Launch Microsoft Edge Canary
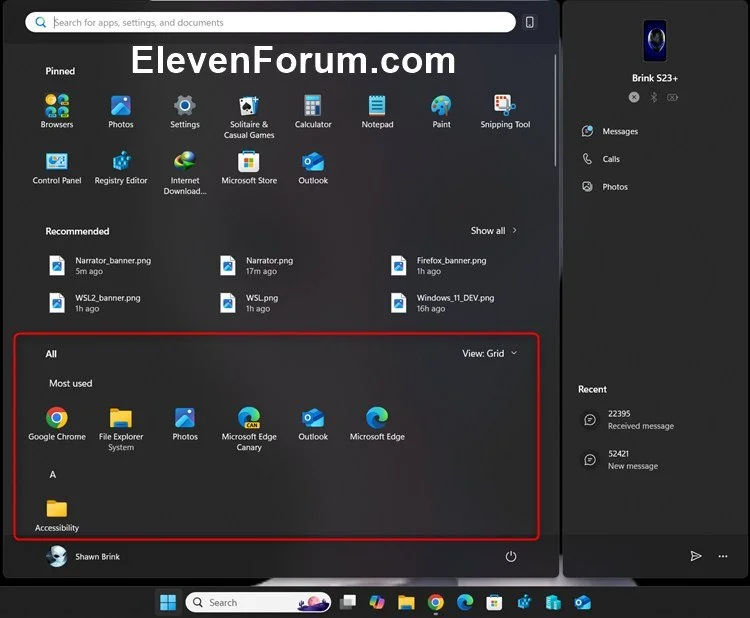Viewport: 750px width, 618px height. pyautogui.click(x=249, y=429)
